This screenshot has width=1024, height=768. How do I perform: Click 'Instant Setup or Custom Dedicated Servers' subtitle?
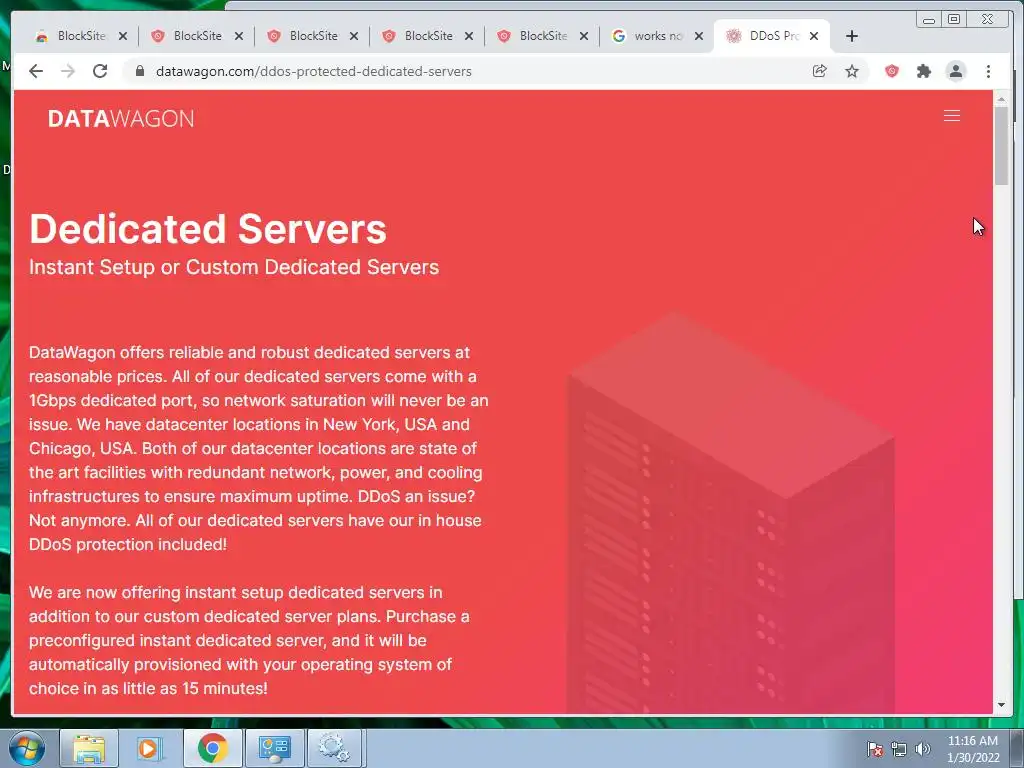[234, 267]
